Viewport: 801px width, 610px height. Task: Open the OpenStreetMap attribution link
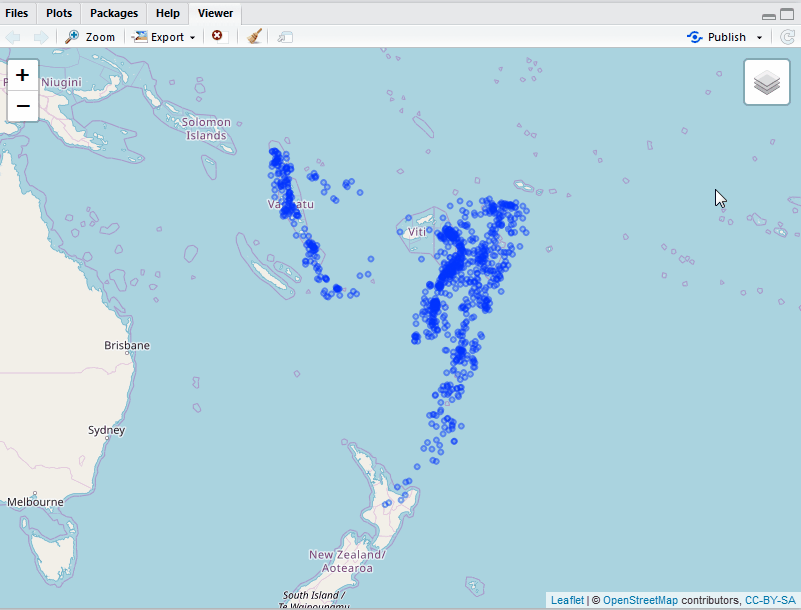(x=639, y=600)
